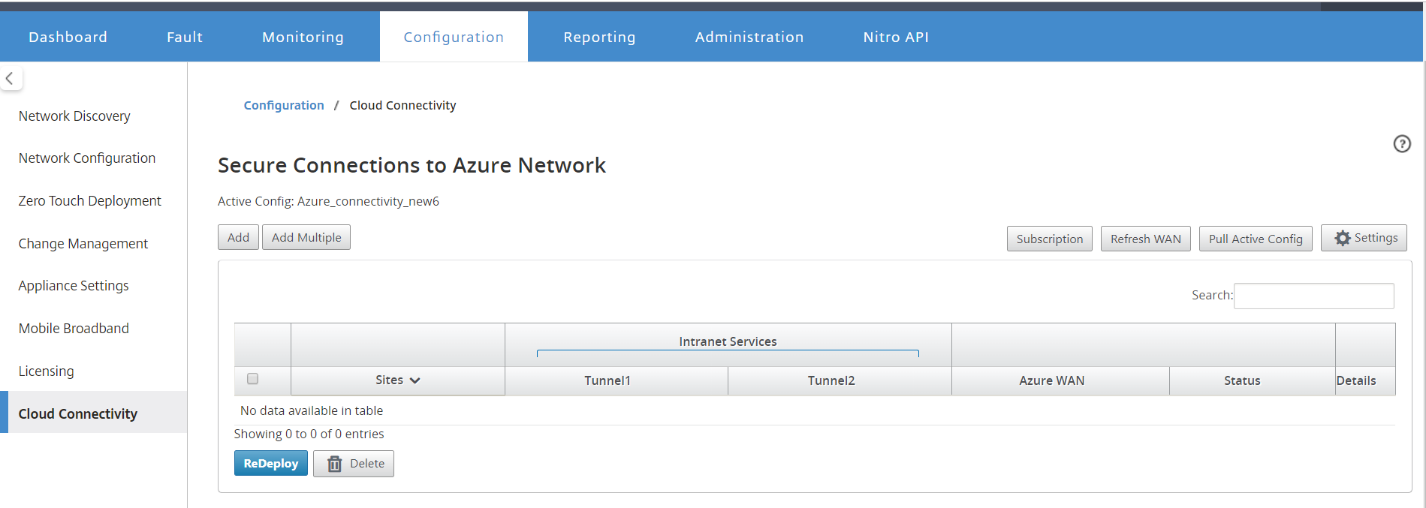Go to the Monitoring tab
The image size is (1426, 508).
[x=303, y=37]
